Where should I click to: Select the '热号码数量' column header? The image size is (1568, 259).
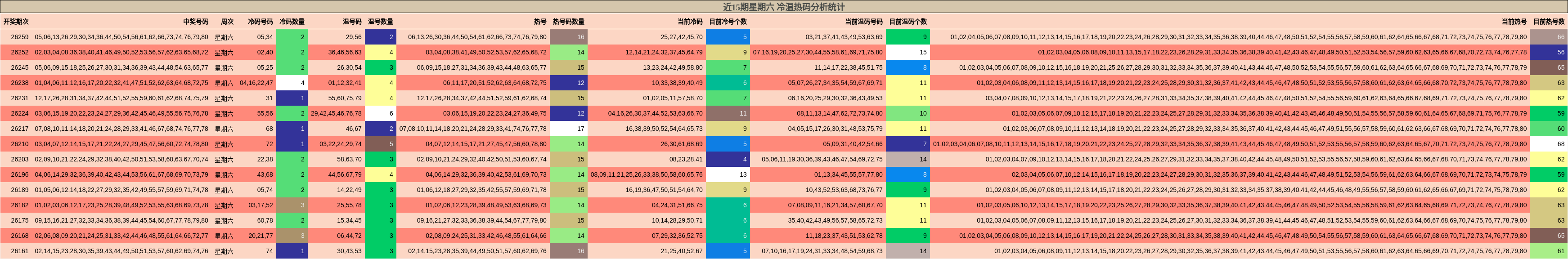(x=569, y=21)
